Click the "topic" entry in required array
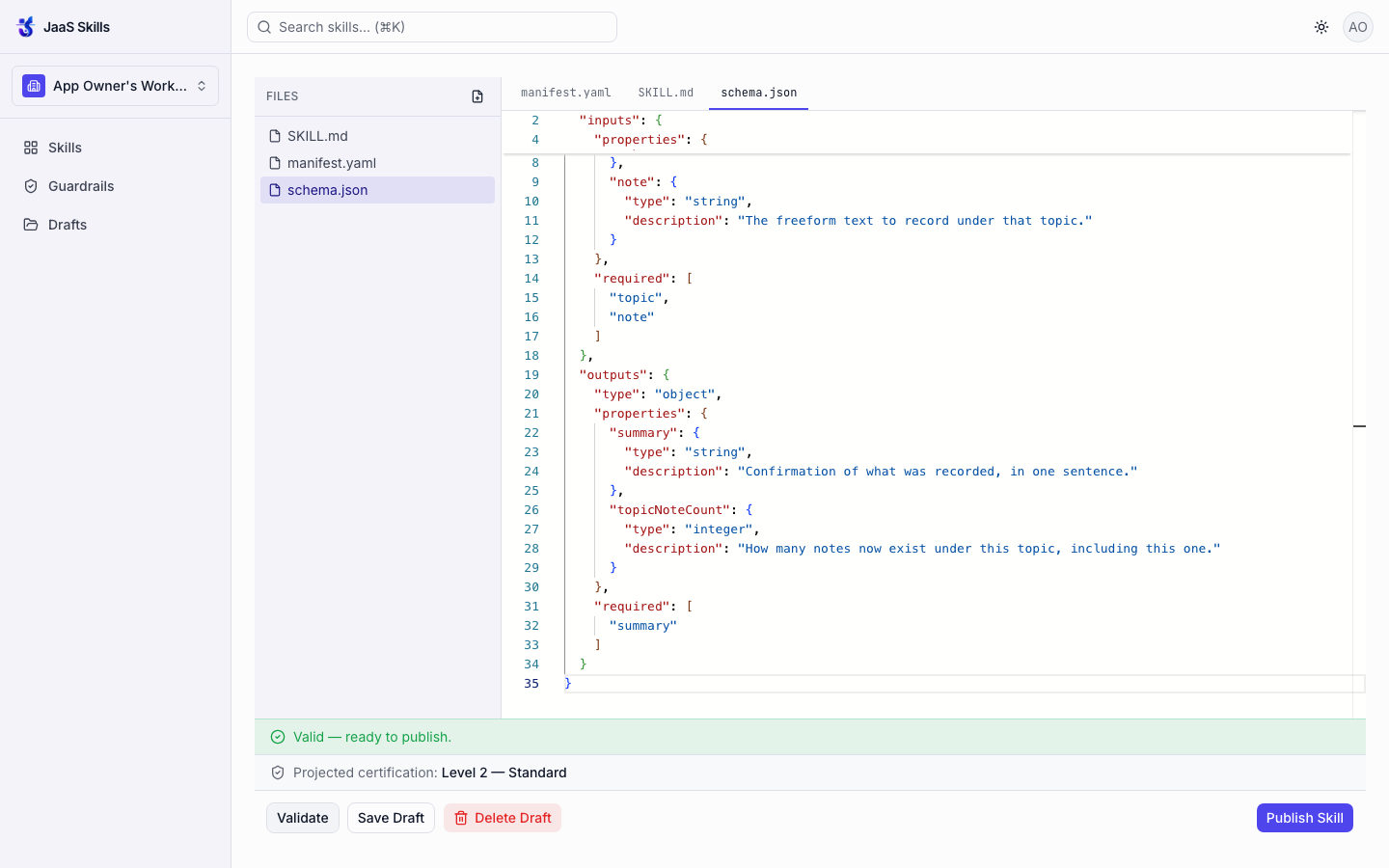The image size is (1389, 868). (x=636, y=298)
